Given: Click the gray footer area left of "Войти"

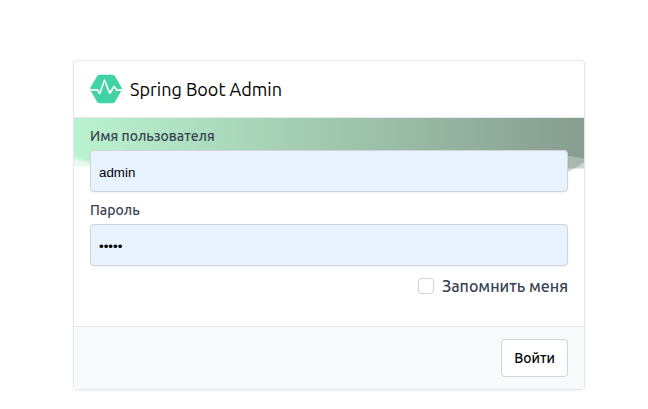Looking at the screenshot, I should click(280, 357).
